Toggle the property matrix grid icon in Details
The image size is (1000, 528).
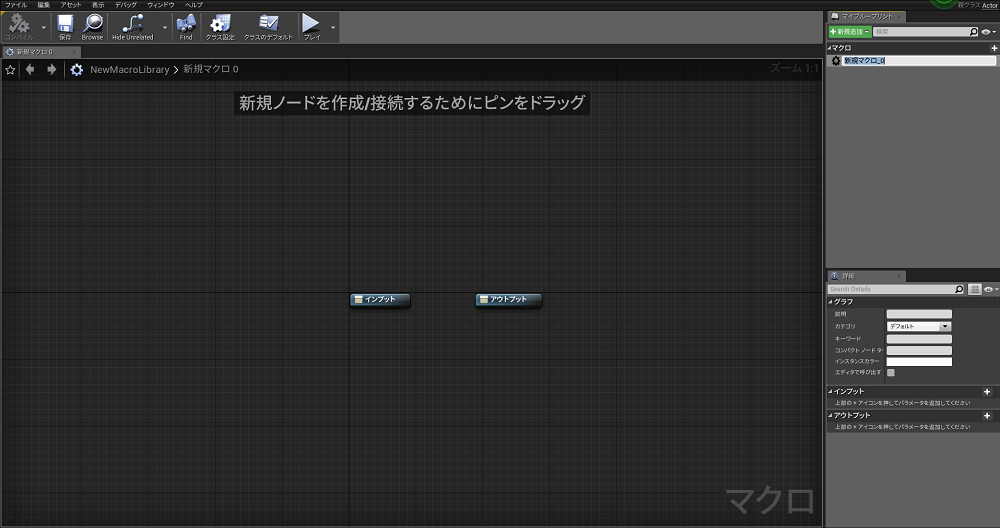[x=974, y=290]
